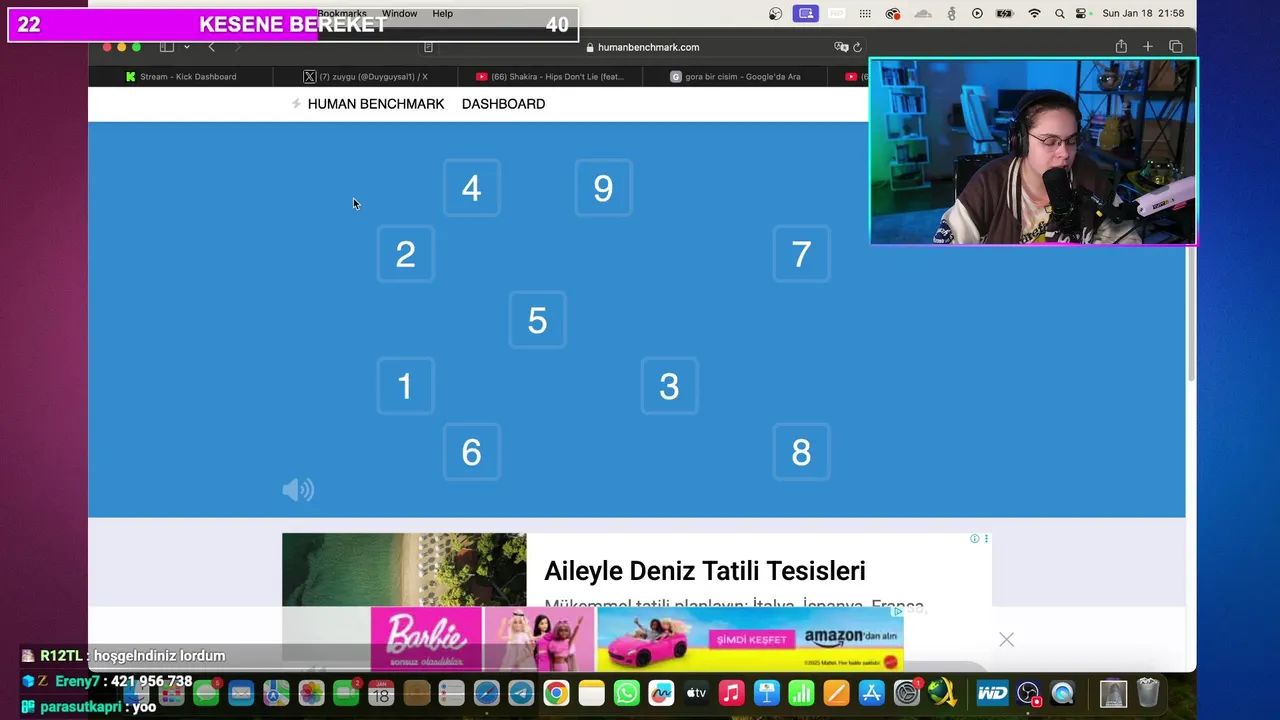Open the Wi-Fi status menu
1280x720 pixels.
click(x=1034, y=13)
